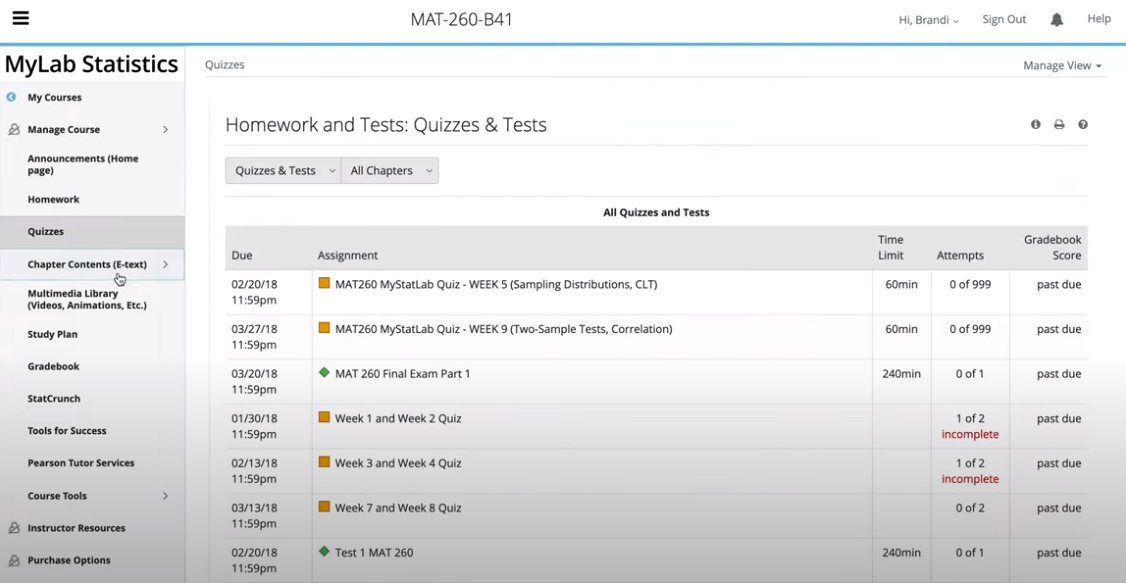Click the orange icon for Week 1 and Week 2 Quiz

pos(324,417)
